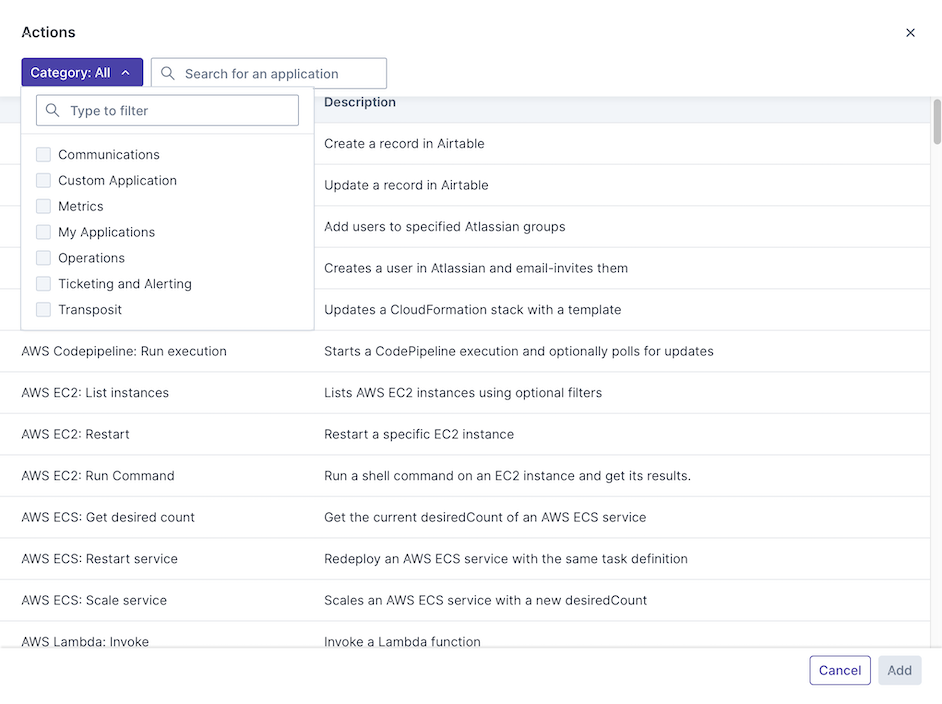Check the Transposit category checkbox

point(43,310)
